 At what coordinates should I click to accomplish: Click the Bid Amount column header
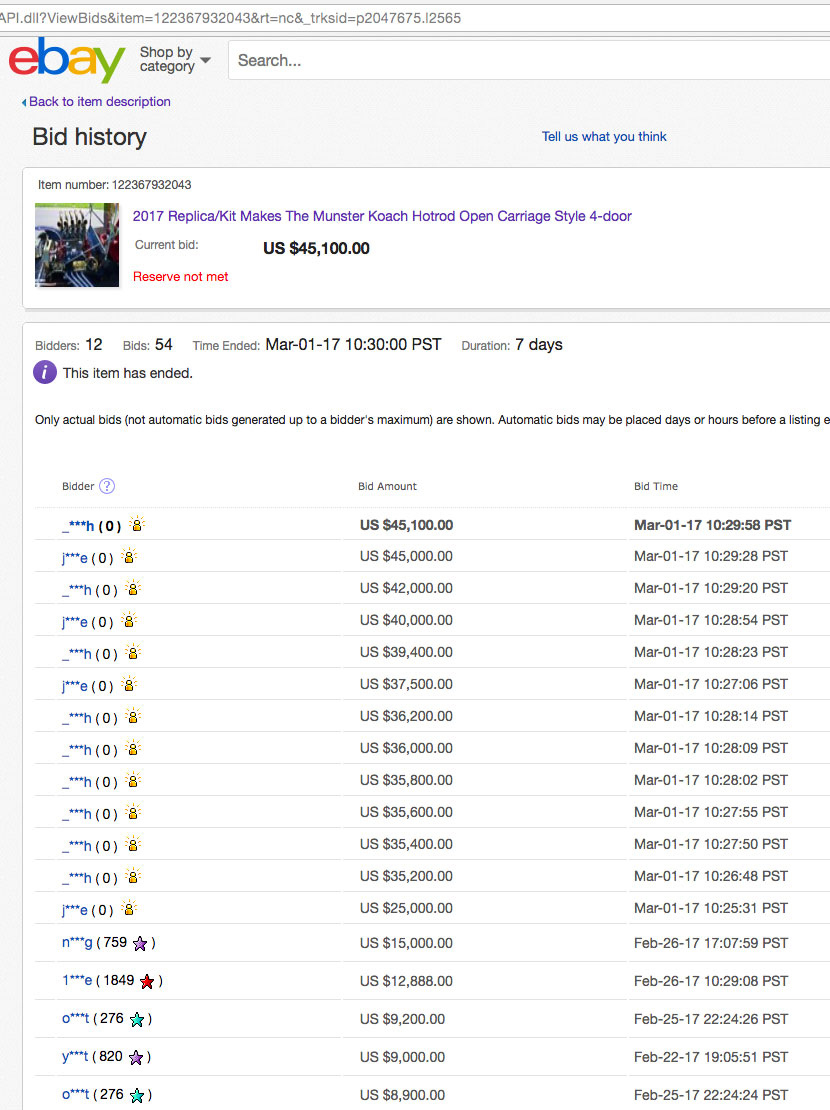[x=387, y=486]
